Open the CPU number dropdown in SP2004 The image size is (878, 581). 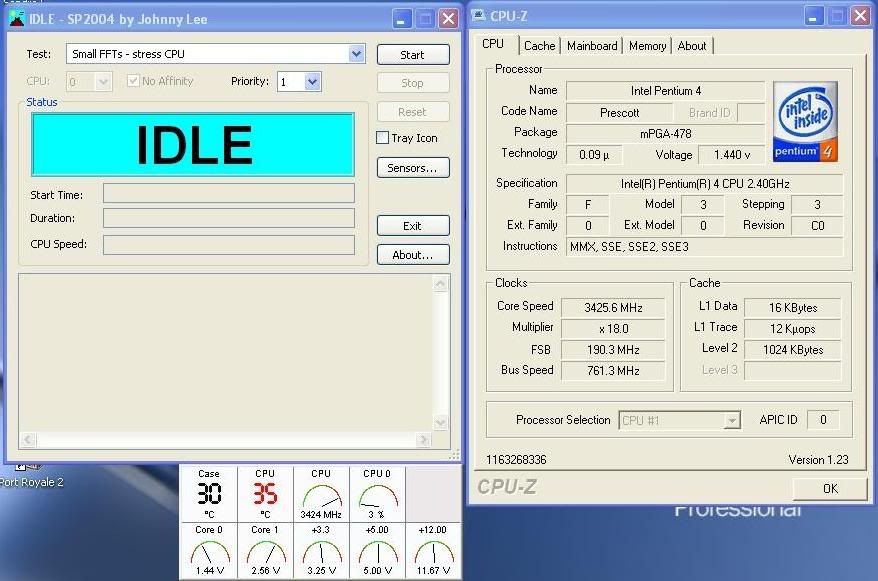(x=103, y=82)
